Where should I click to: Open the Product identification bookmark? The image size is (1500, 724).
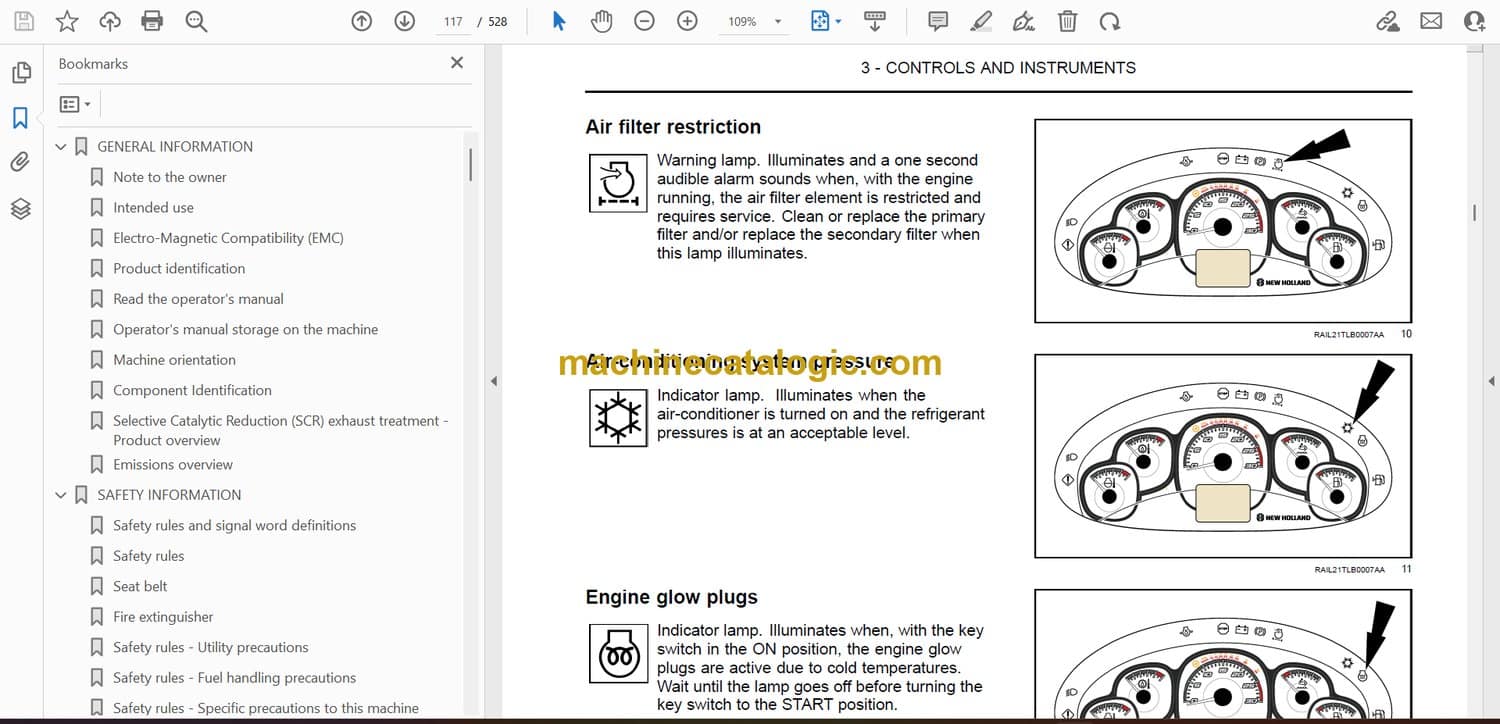pyautogui.click(x=179, y=268)
